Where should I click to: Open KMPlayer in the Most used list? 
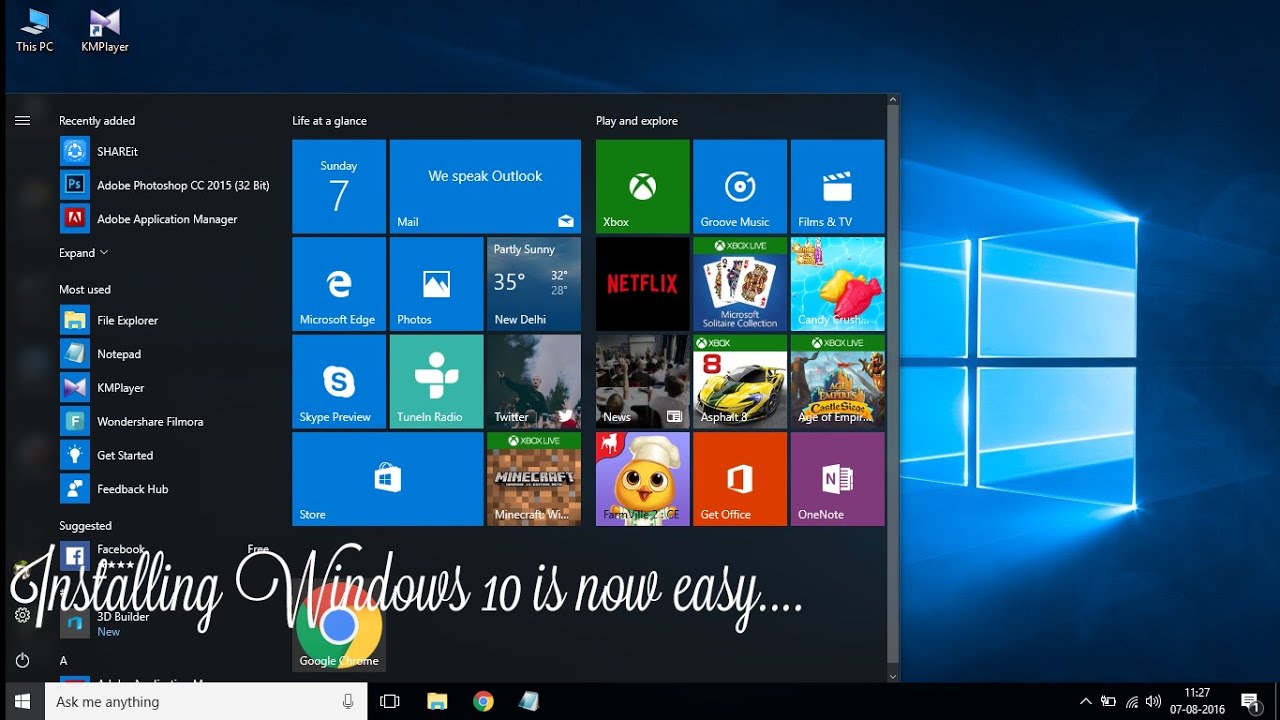click(x=165, y=388)
